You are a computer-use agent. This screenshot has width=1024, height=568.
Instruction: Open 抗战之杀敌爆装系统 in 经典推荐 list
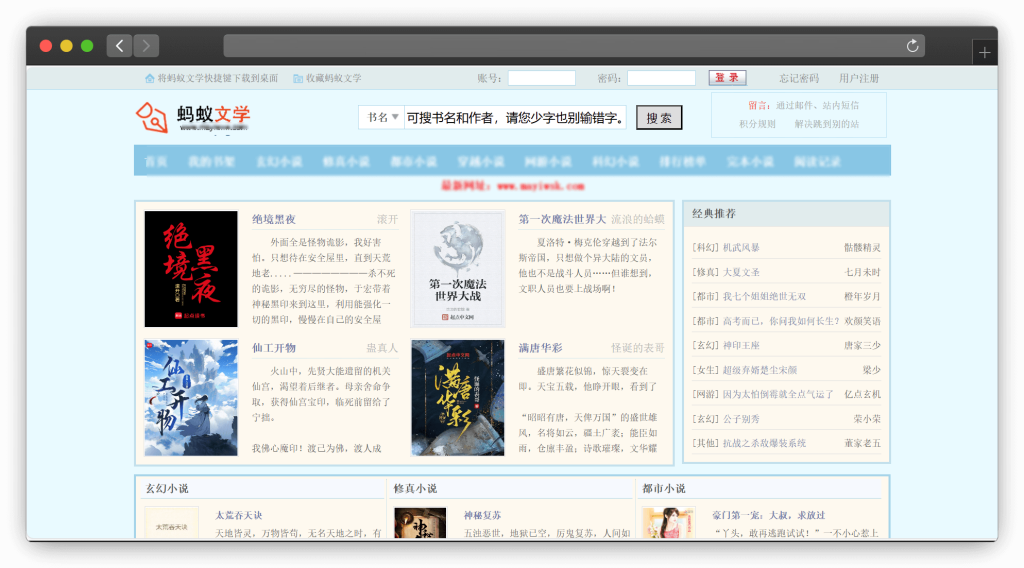(764, 443)
